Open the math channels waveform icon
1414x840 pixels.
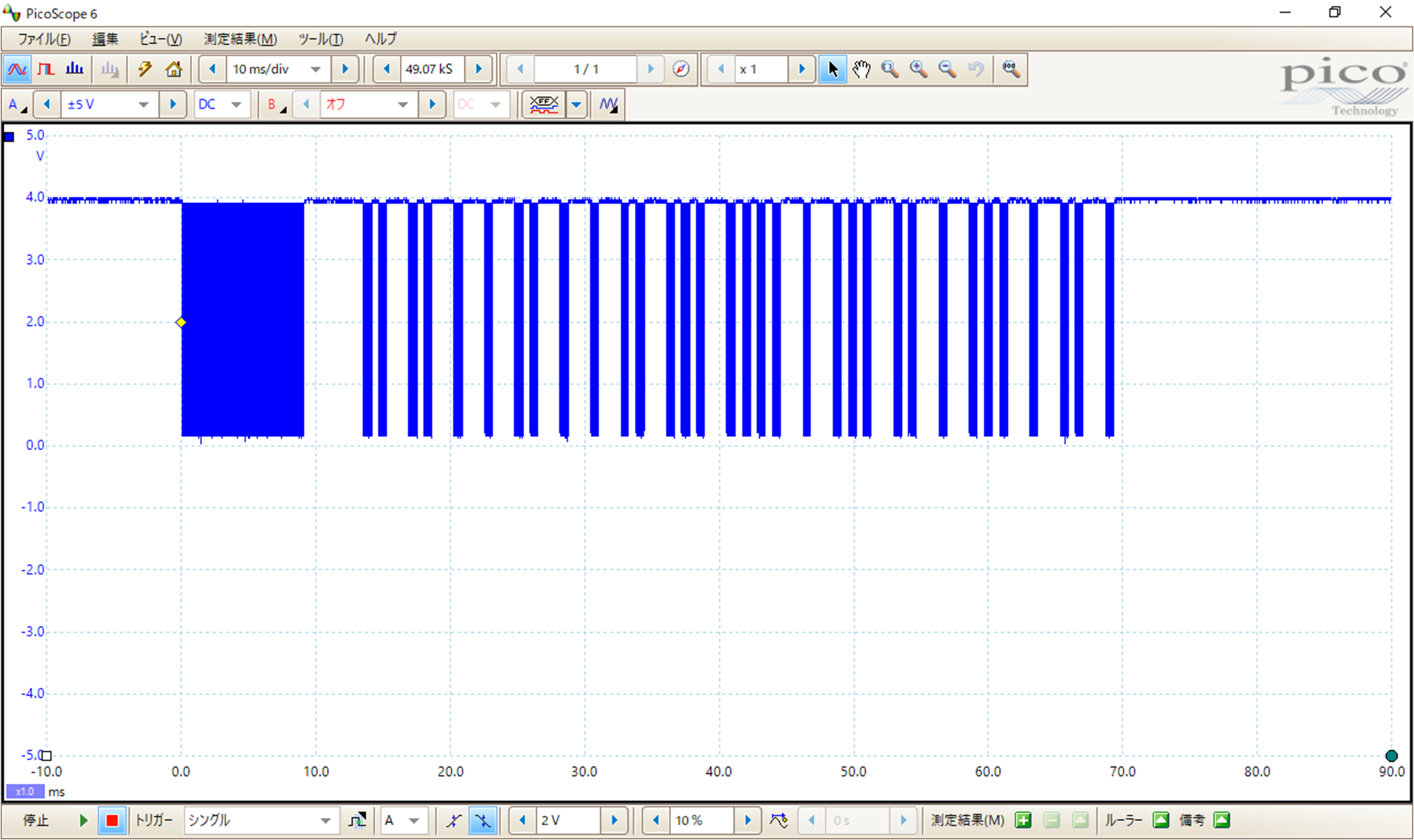pyautogui.click(x=608, y=104)
